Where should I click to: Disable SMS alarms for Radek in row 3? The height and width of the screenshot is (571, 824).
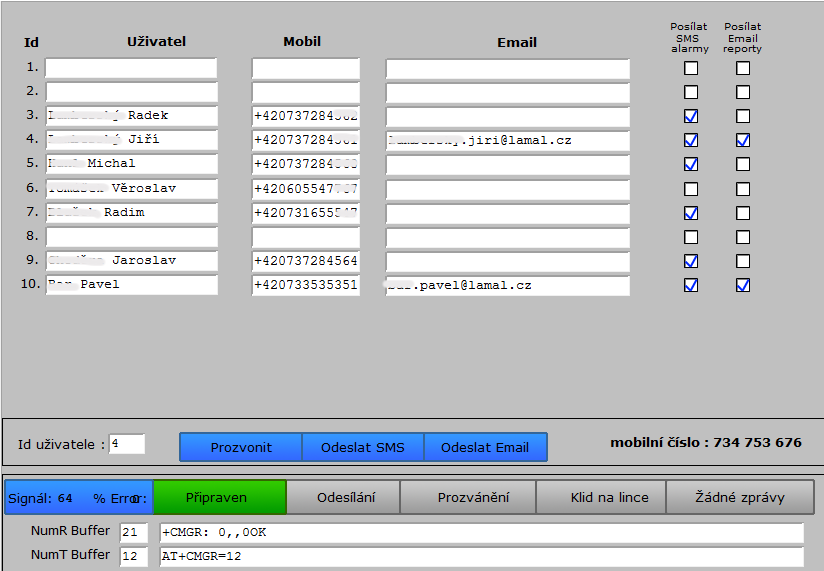click(691, 116)
